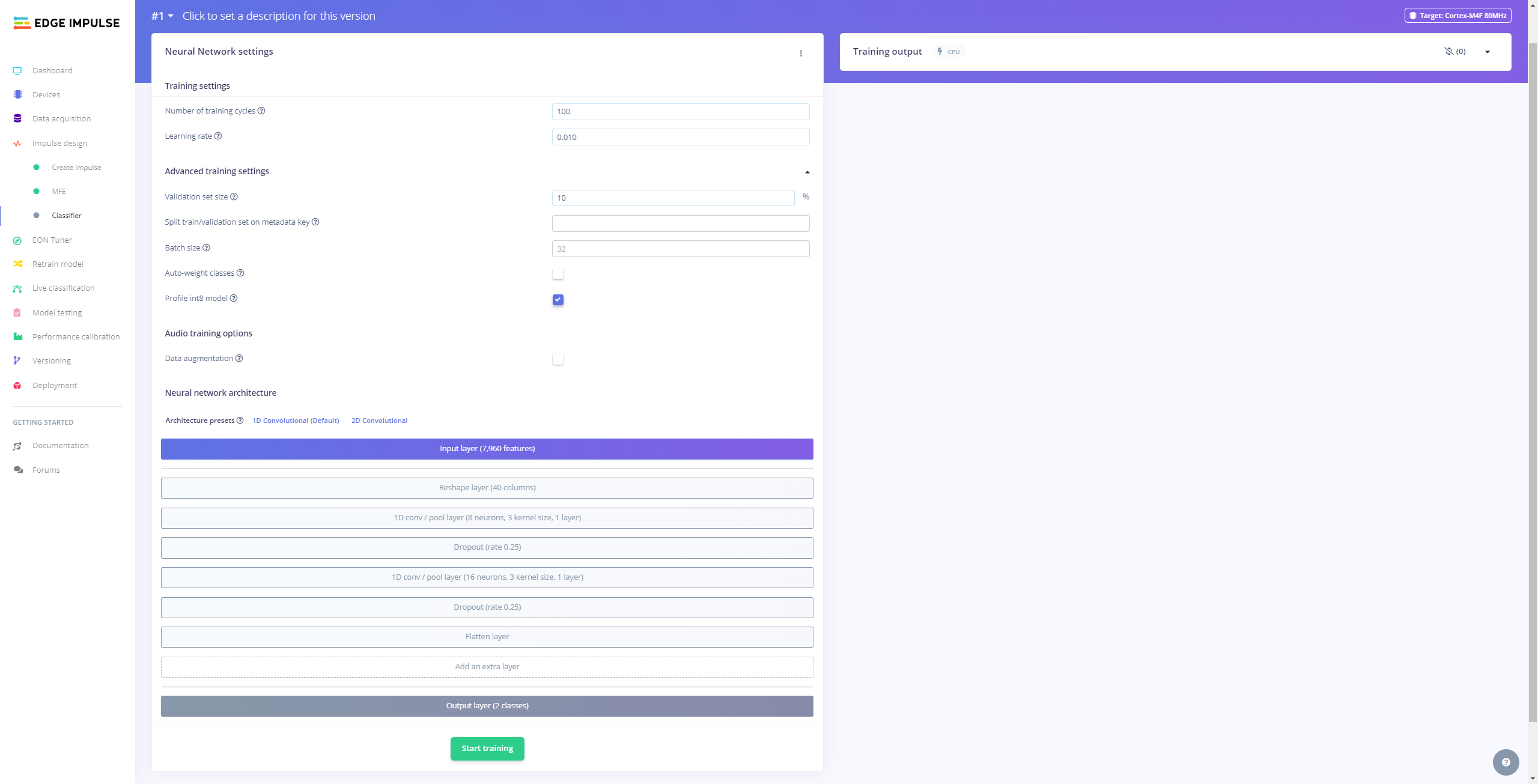Enable Auto-weight classes checkbox

(558, 274)
